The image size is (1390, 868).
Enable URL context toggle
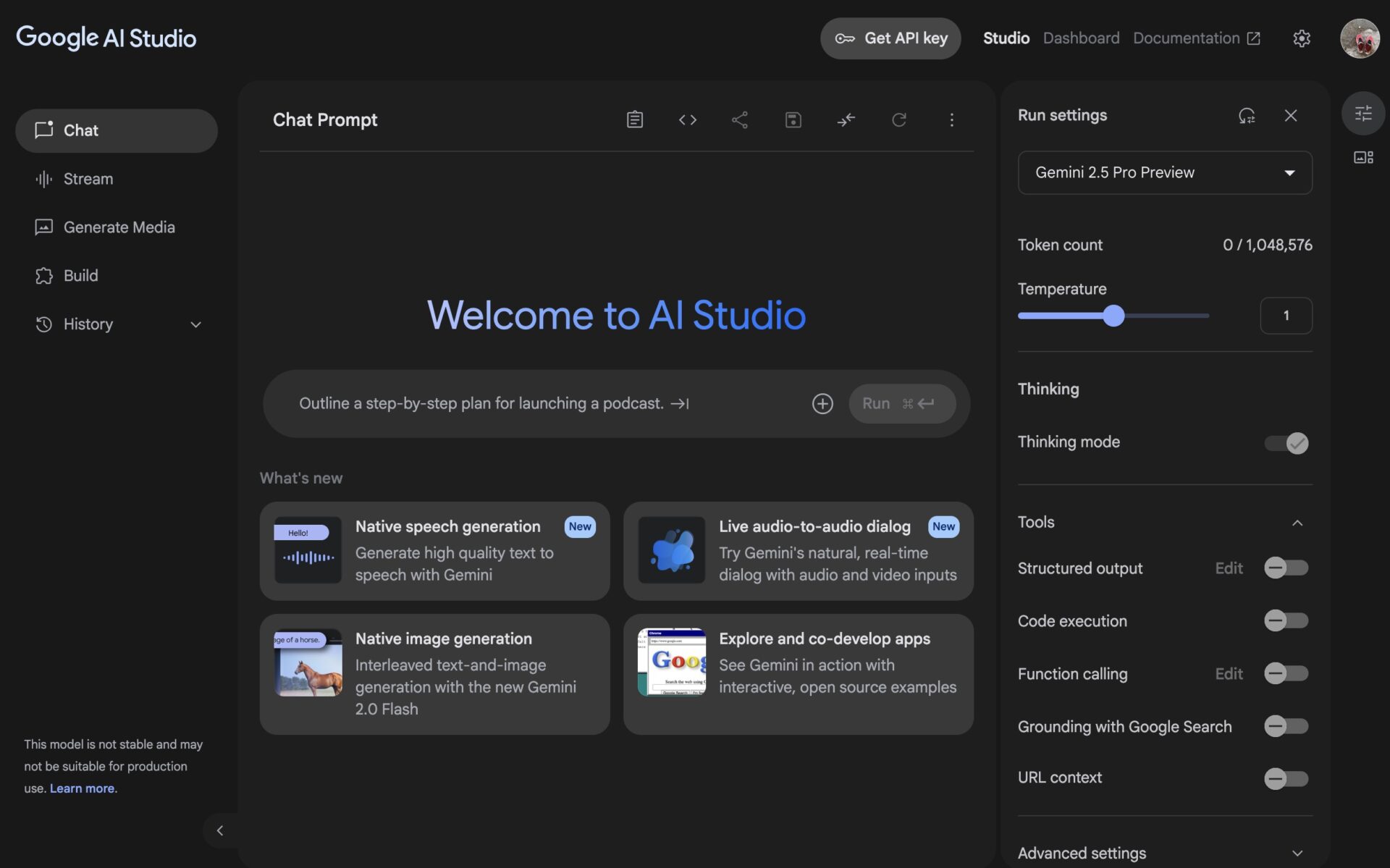point(1286,779)
